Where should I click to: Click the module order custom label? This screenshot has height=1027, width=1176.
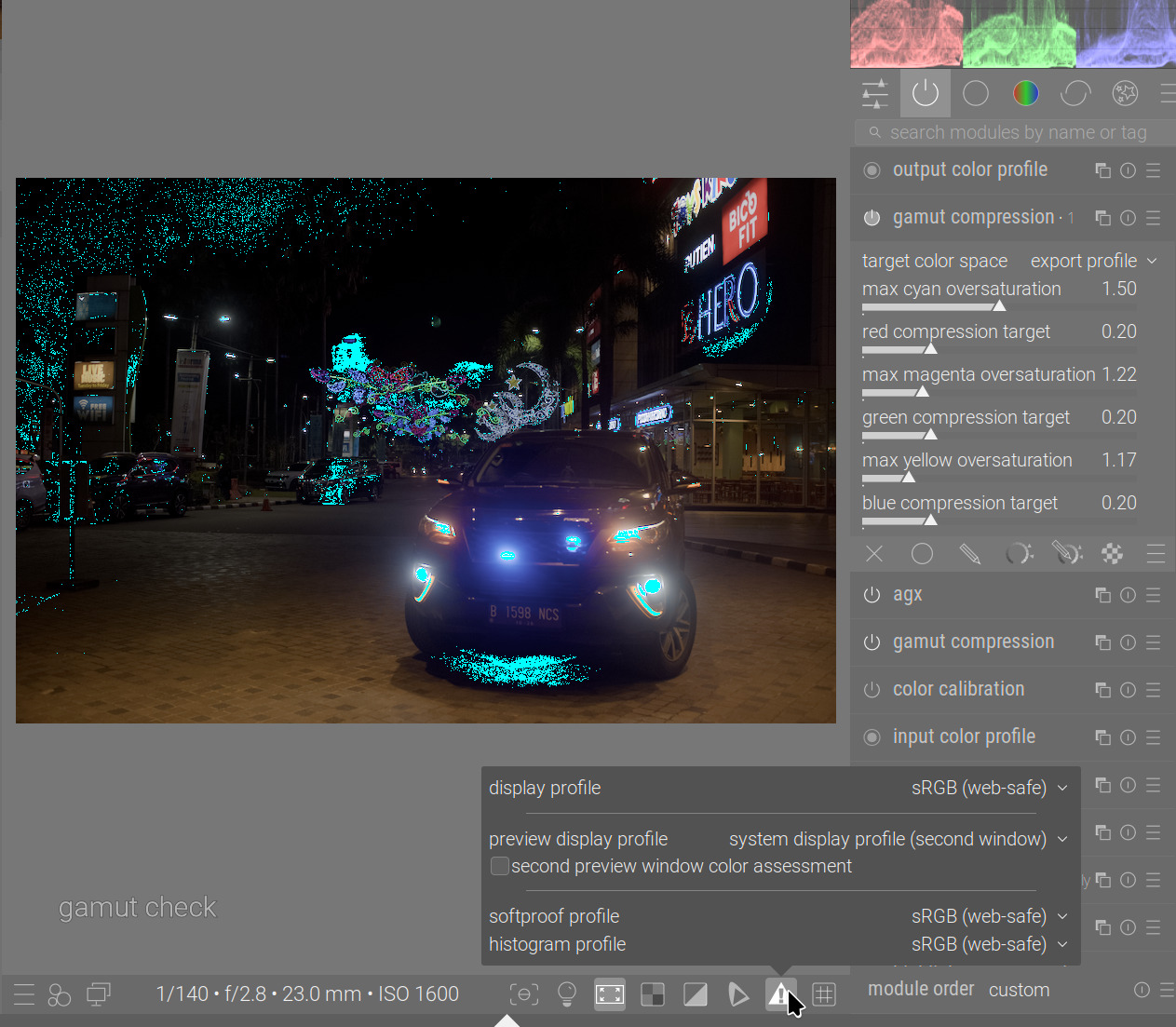pos(1019,990)
